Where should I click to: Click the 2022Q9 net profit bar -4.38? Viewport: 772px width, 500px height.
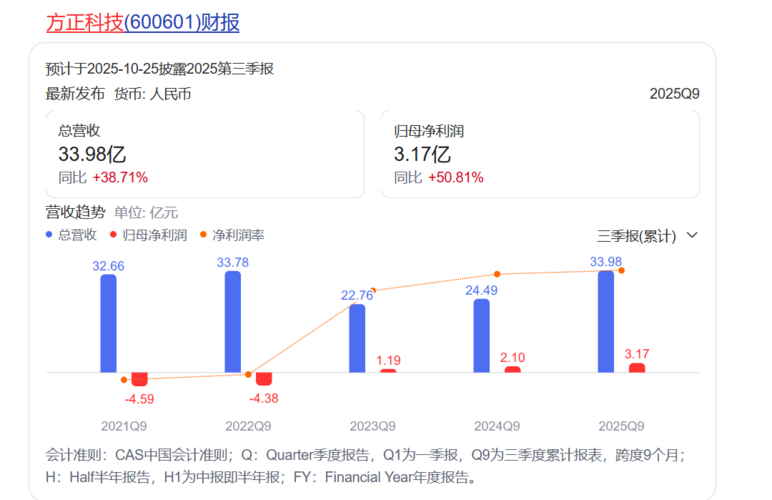point(264,379)
